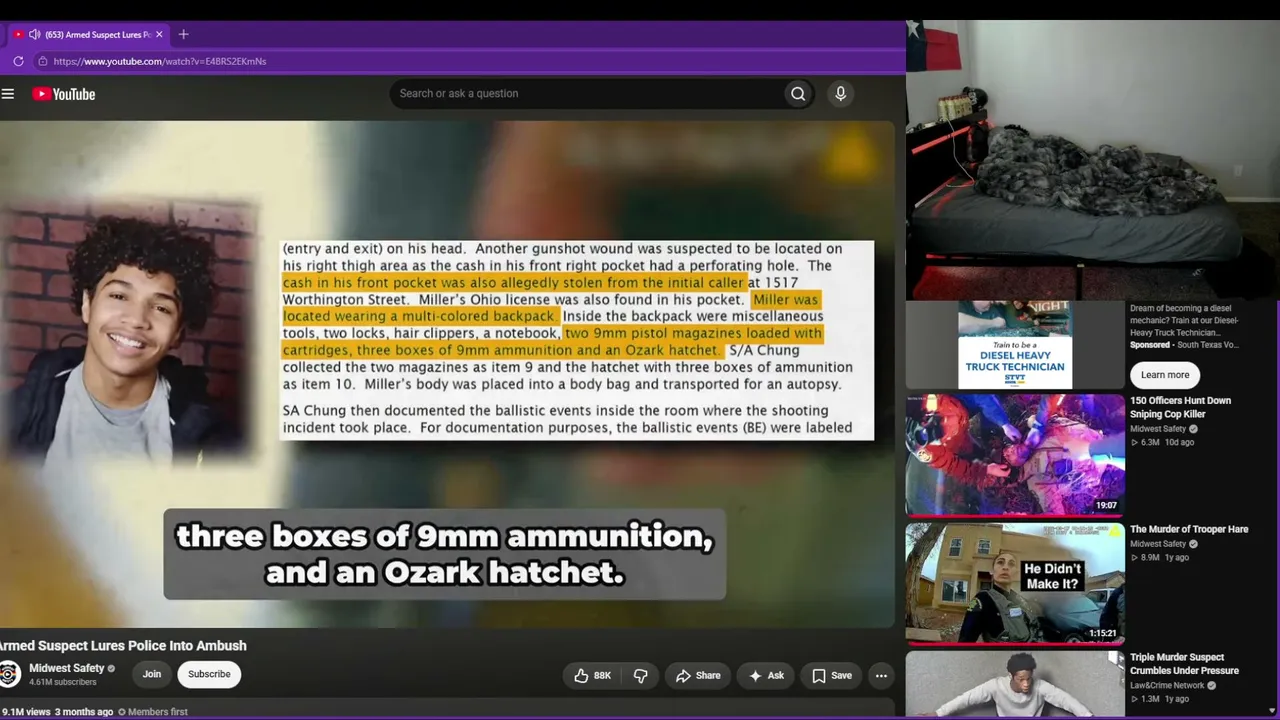View site info via the address bar lock icon
This screenshot has height=720, width=1280.
click(x=42, y=61)
